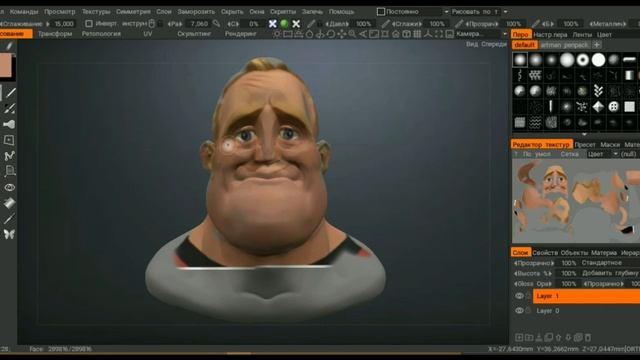Viewport: 640px width, 360px height.
Task: Select the four-hole button brush alpha
Action: tap(614, 107)
